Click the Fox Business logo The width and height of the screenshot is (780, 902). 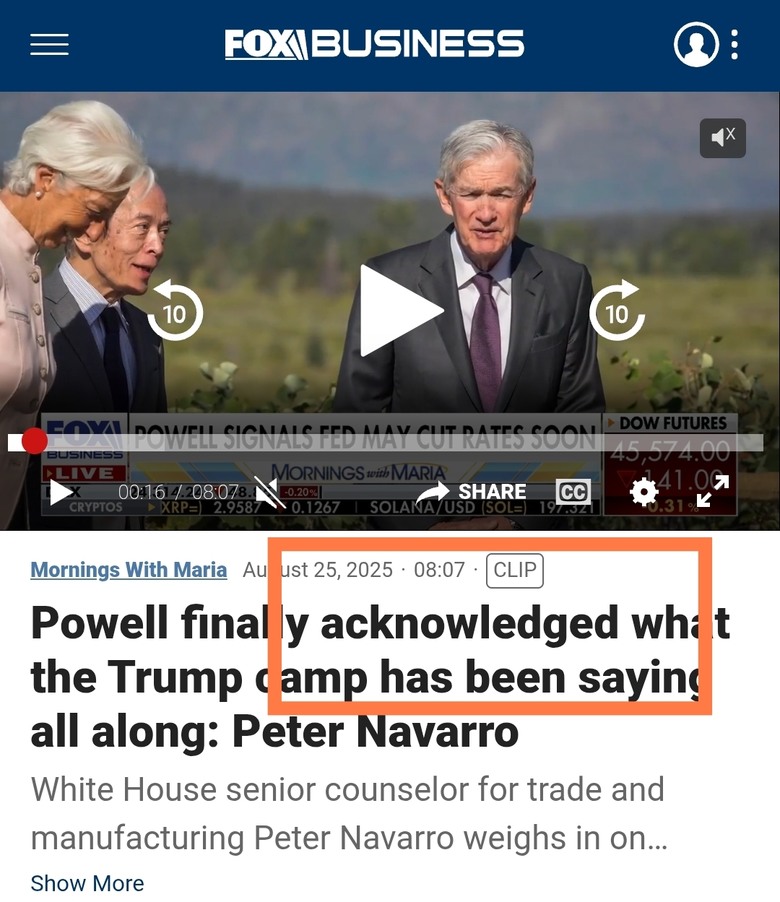click(374, 44)
